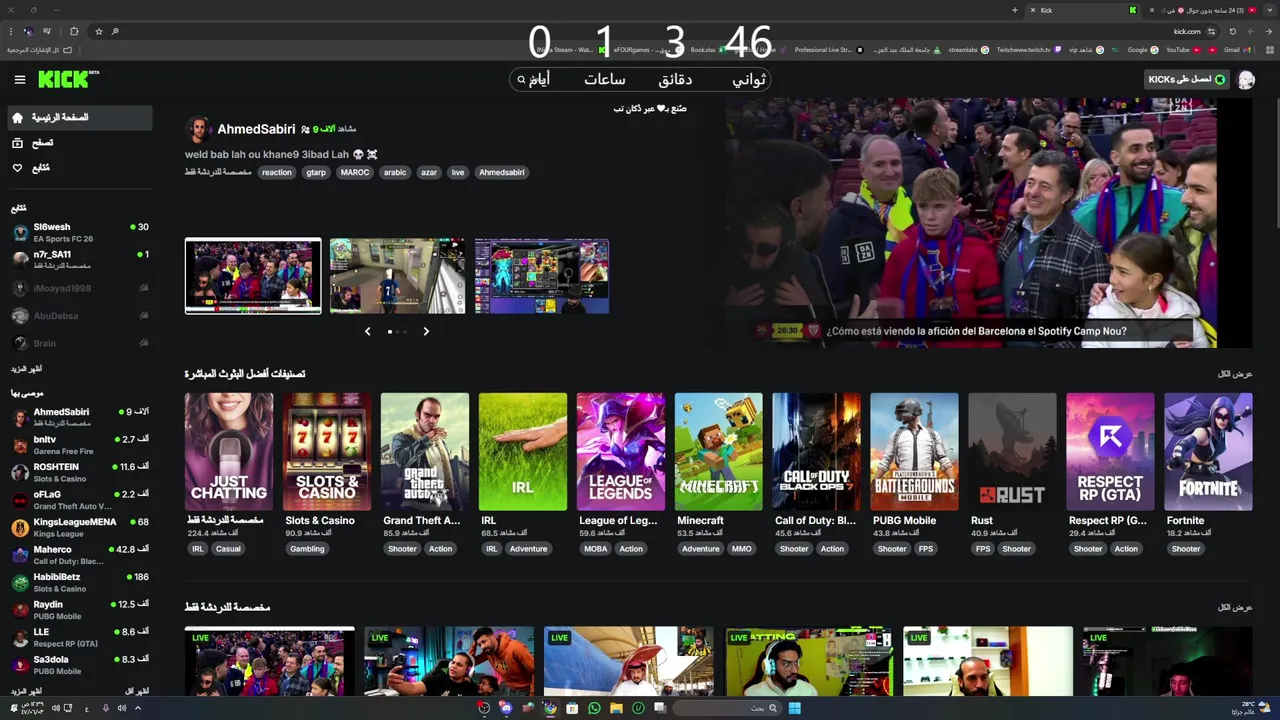Open Rust category card

click(1012, 451)
